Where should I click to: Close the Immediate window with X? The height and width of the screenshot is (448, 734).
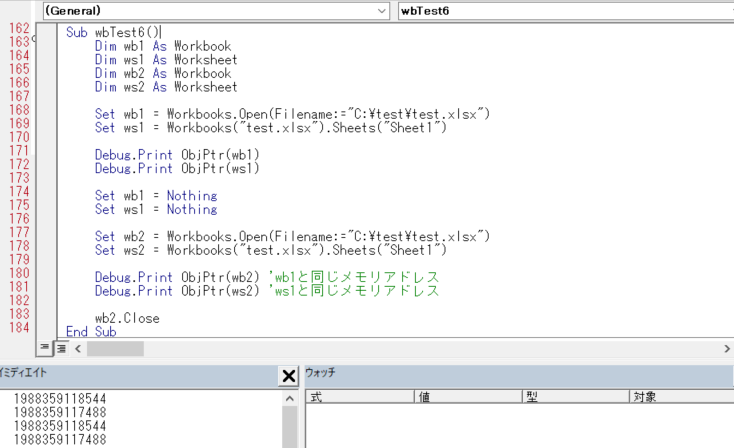coord(289,375)
